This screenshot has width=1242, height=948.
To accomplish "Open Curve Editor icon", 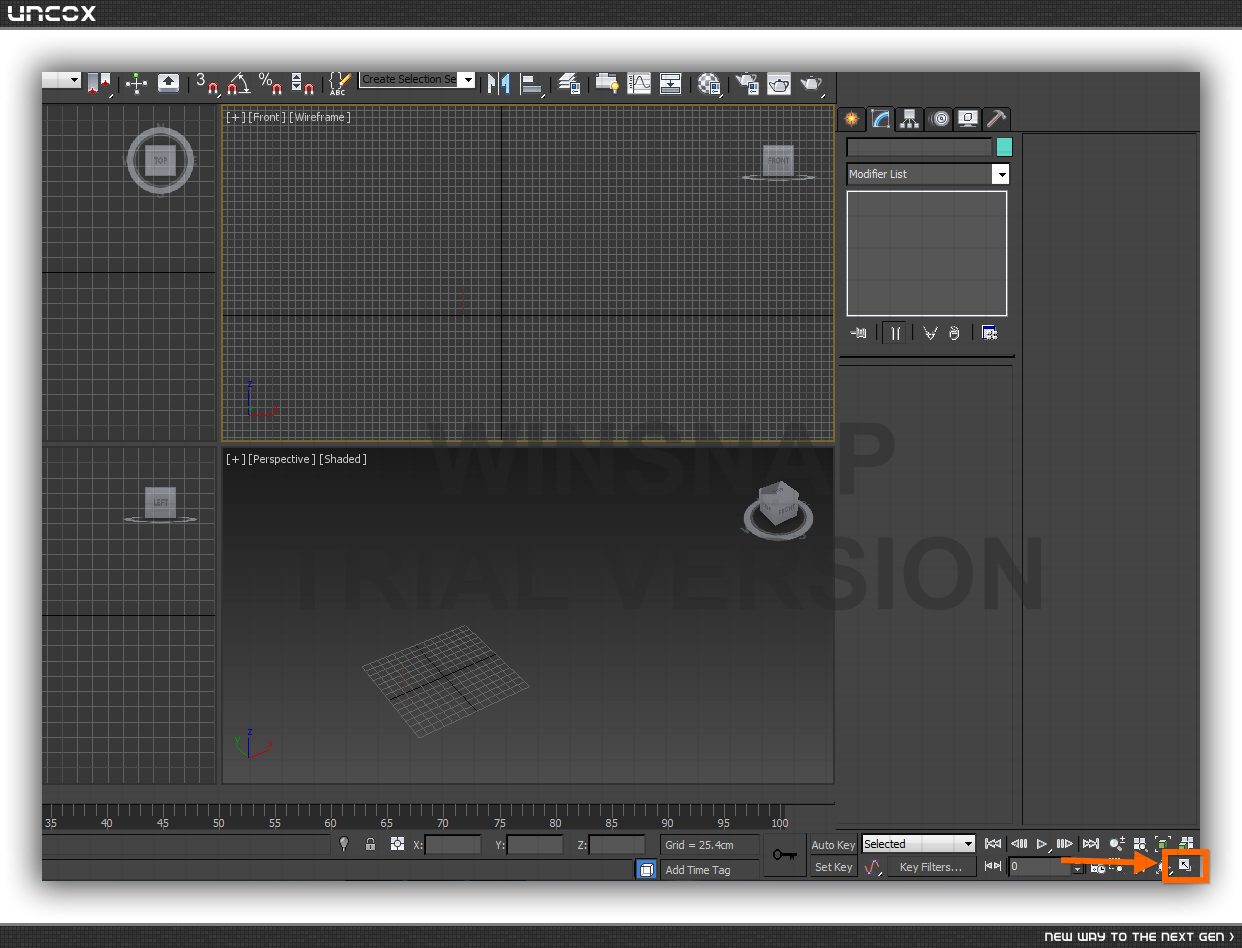I will click(639, 83).
